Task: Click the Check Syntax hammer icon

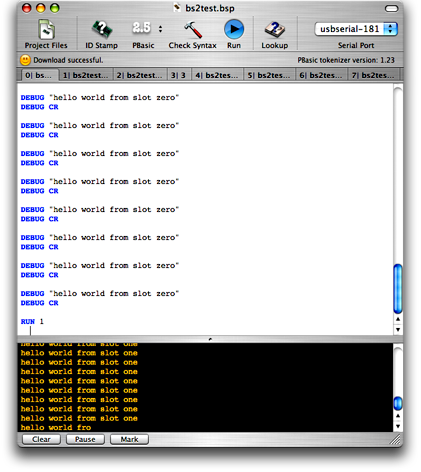Action: coord(192,29)
